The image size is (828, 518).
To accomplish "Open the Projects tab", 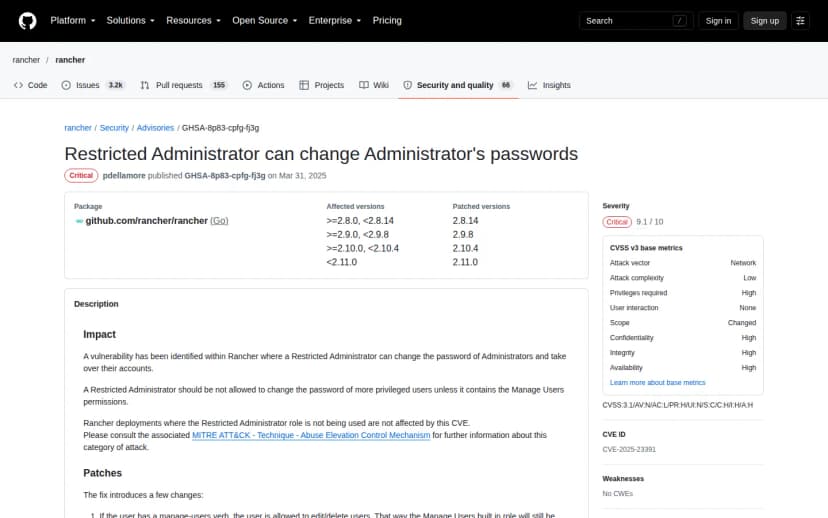I will tap(322, 85).
